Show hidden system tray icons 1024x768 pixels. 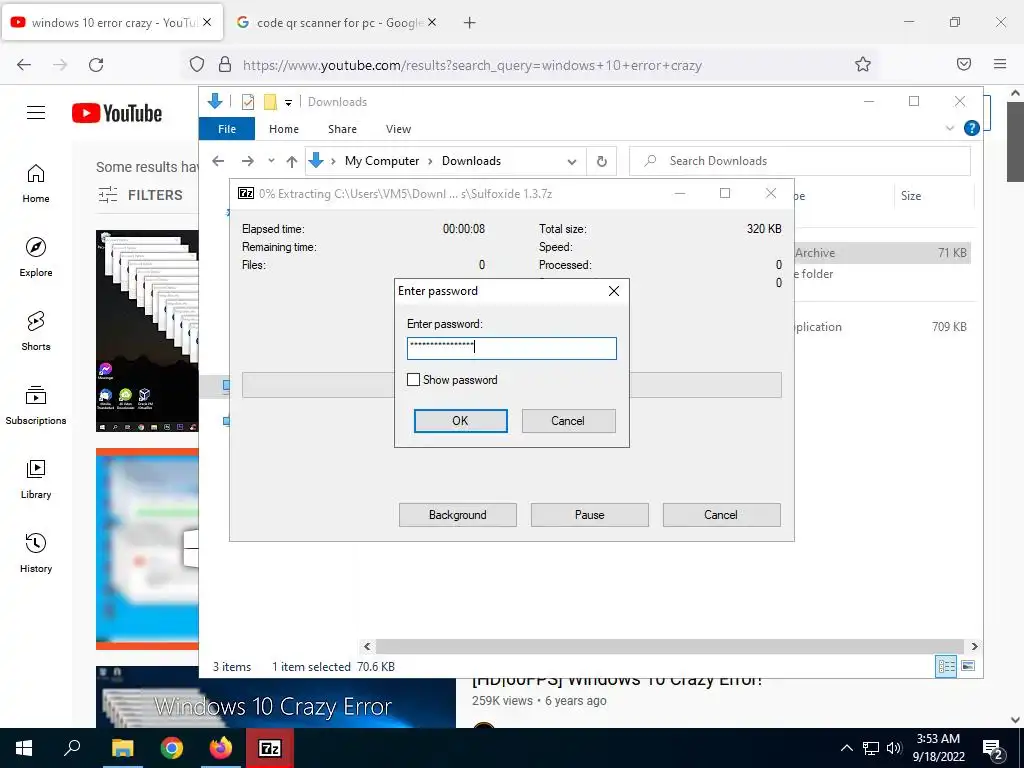coord(846,748)
